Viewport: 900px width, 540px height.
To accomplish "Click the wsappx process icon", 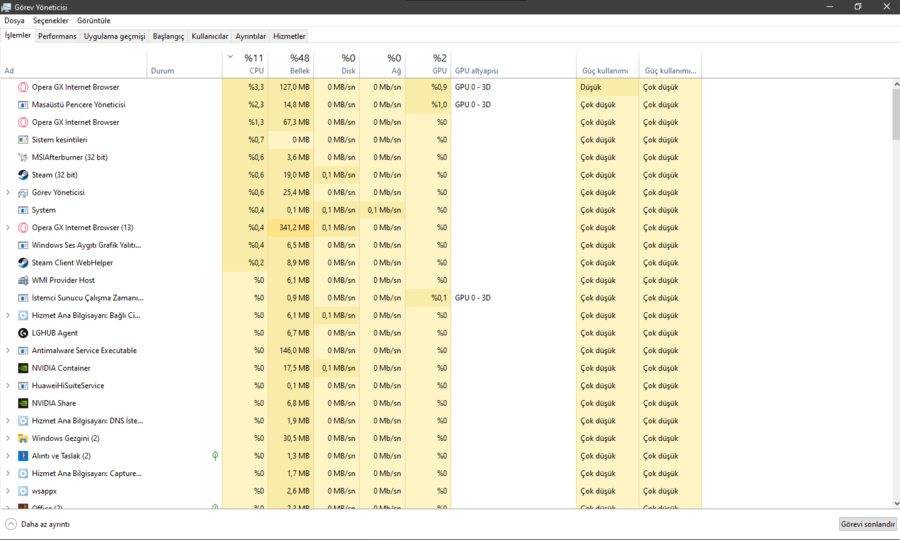I will pyautogui.click(x=23, y=491).
